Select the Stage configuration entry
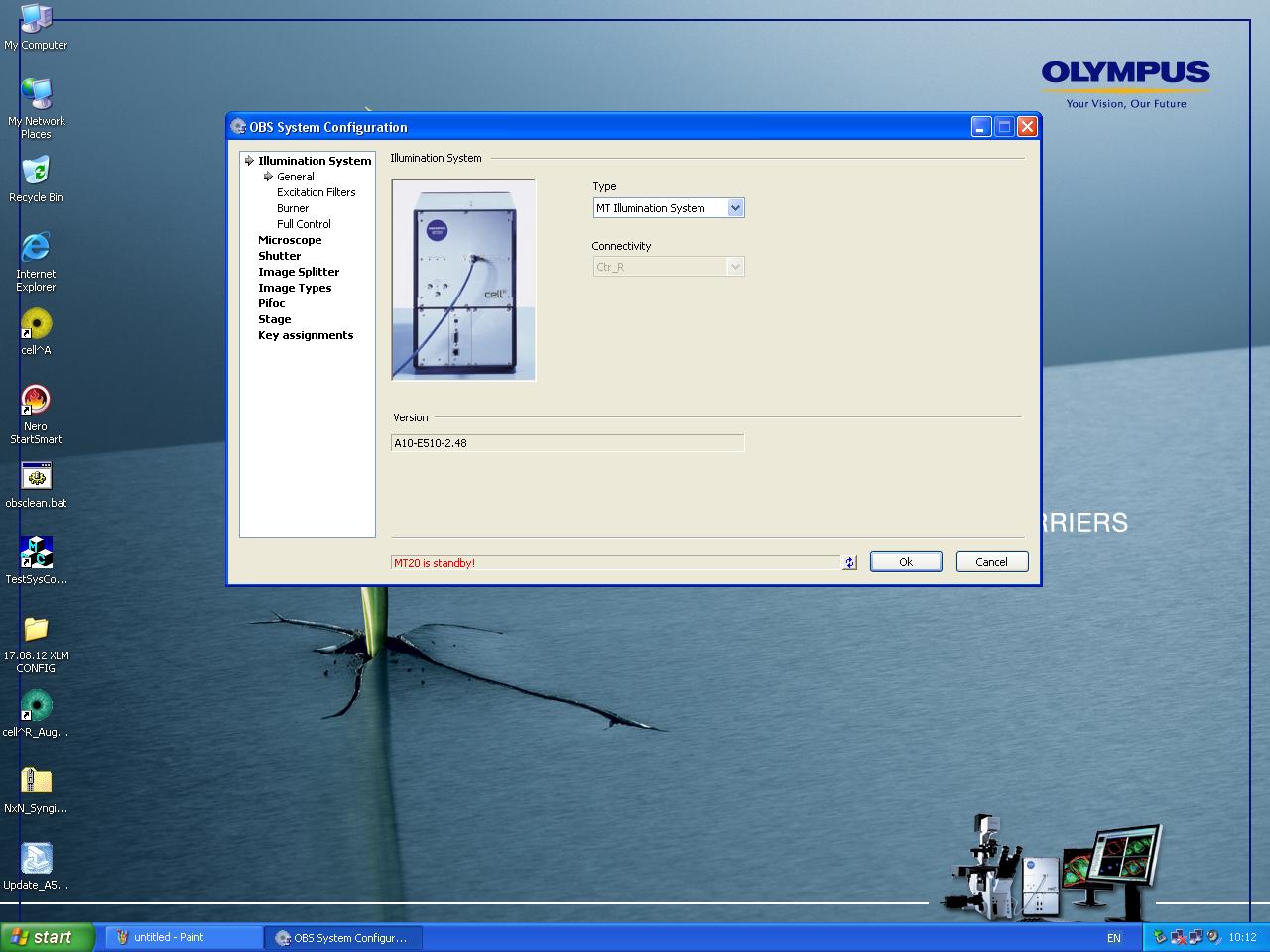 pos(275,318)
